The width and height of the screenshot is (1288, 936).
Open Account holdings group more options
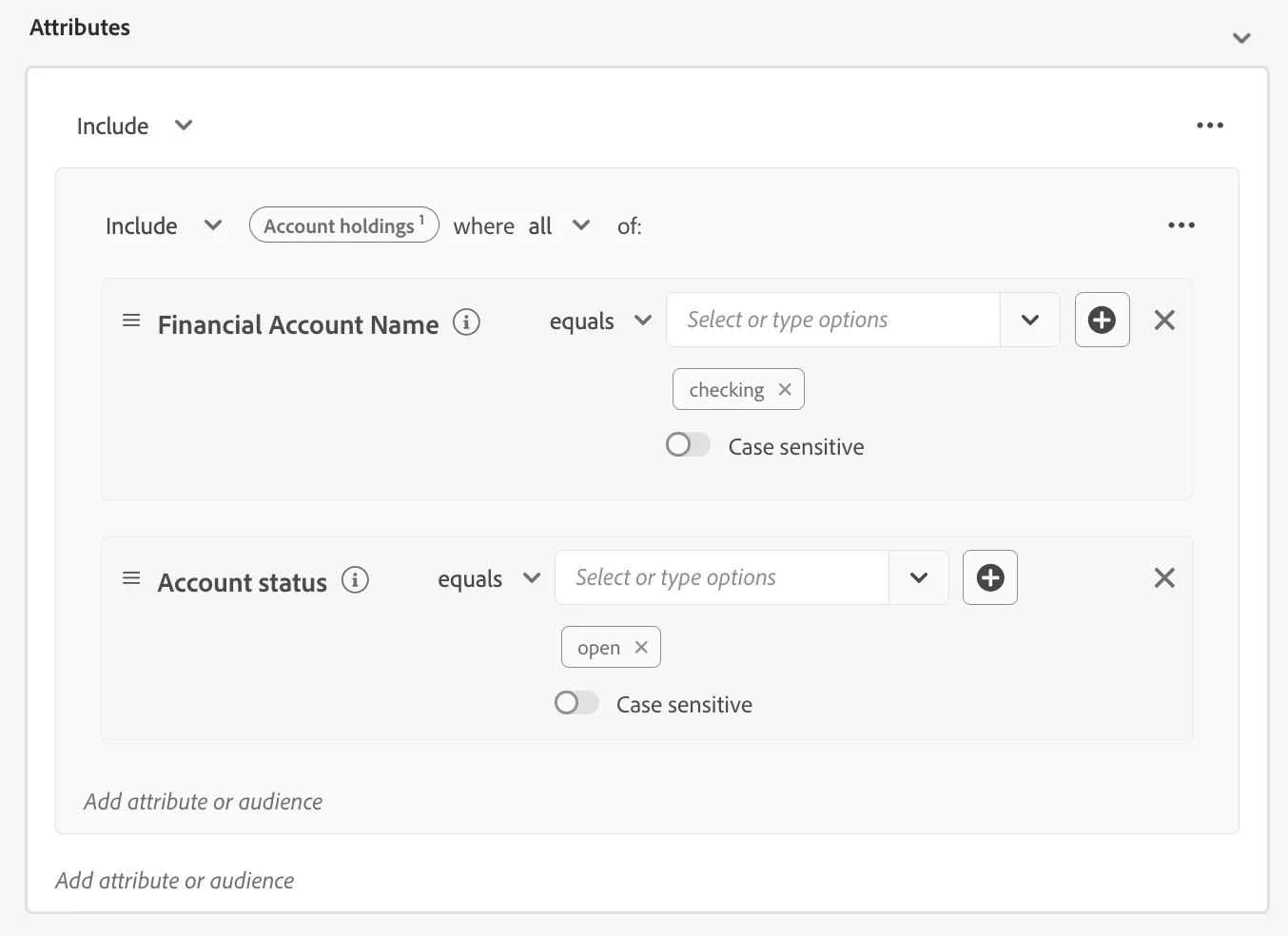1181,225
